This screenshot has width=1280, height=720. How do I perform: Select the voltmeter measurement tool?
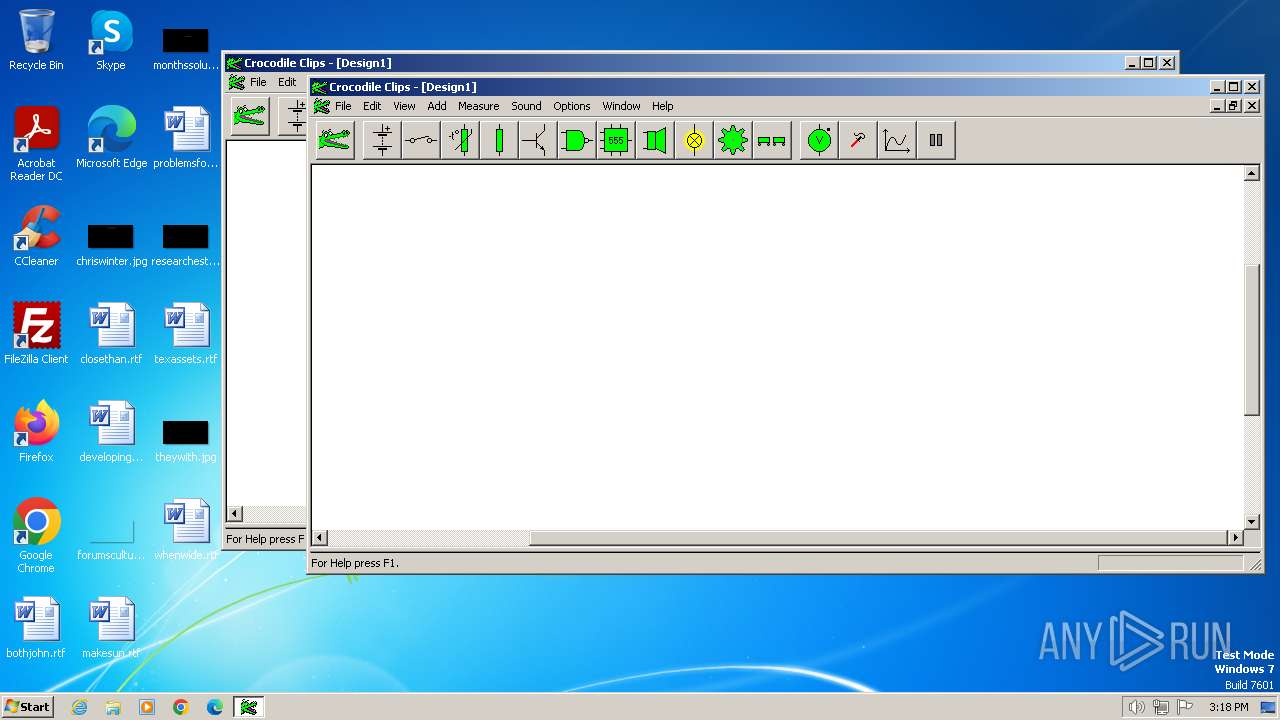click(x=819, y=141)
